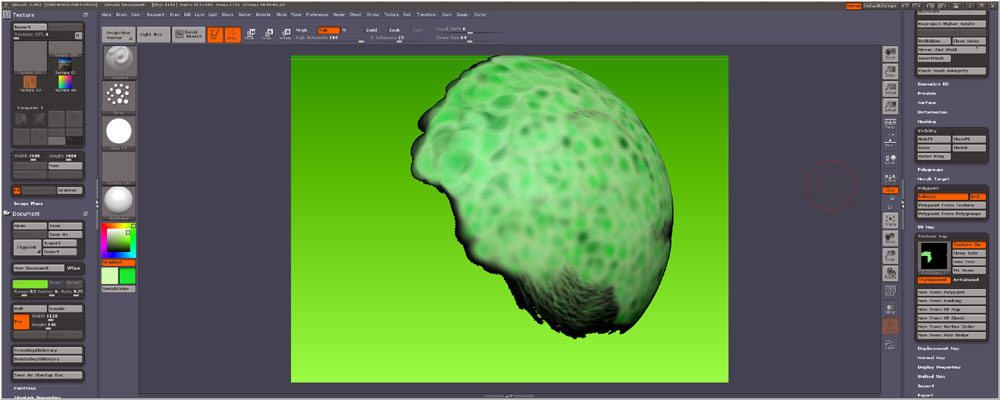Pick the material sphere icon
This screenshot has height=400, width=1000.
119,200
